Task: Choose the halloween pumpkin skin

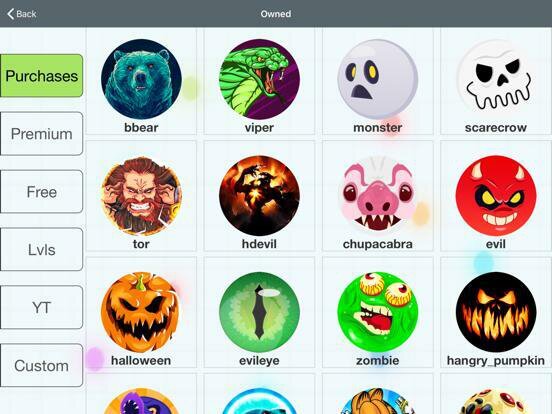Action: pyautogui.click(x=141, y=312)
